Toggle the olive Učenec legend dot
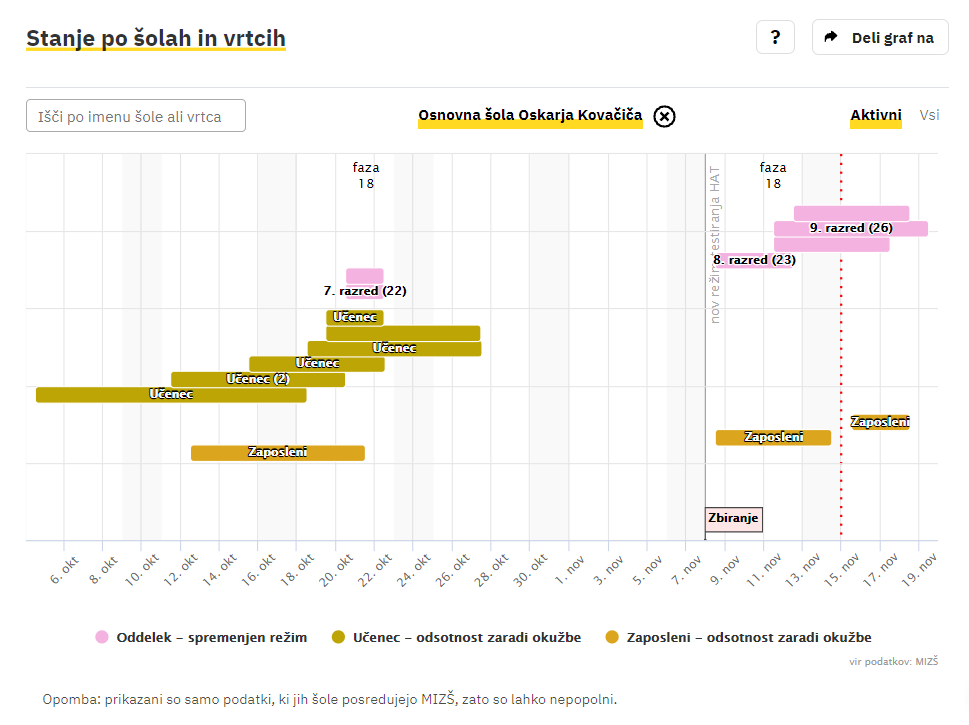This screenshot has width=969, height=725. pos(338,637)
